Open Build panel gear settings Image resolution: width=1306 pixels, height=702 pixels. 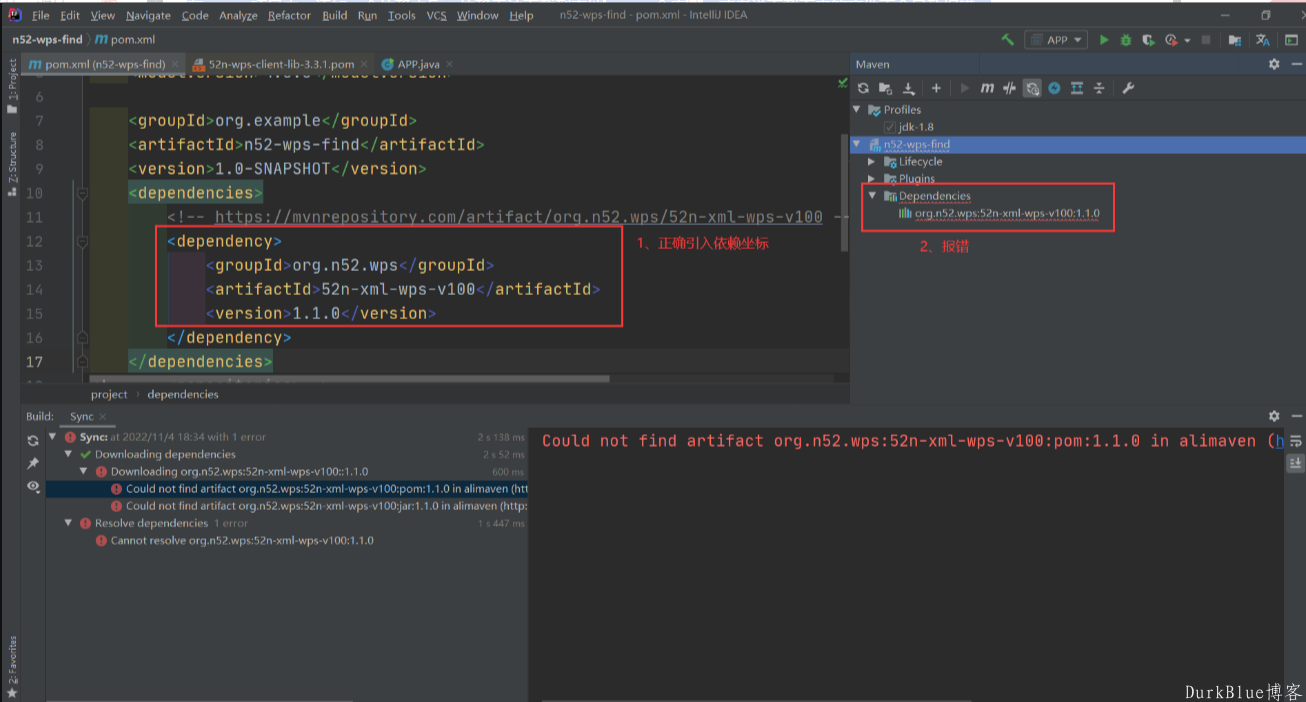pos(1274,416)
